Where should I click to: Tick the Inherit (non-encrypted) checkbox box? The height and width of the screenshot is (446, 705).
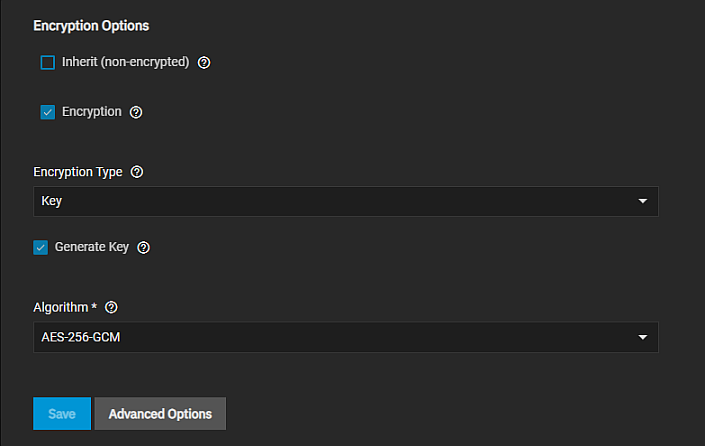pyautogui.click(x=48, y=63)
